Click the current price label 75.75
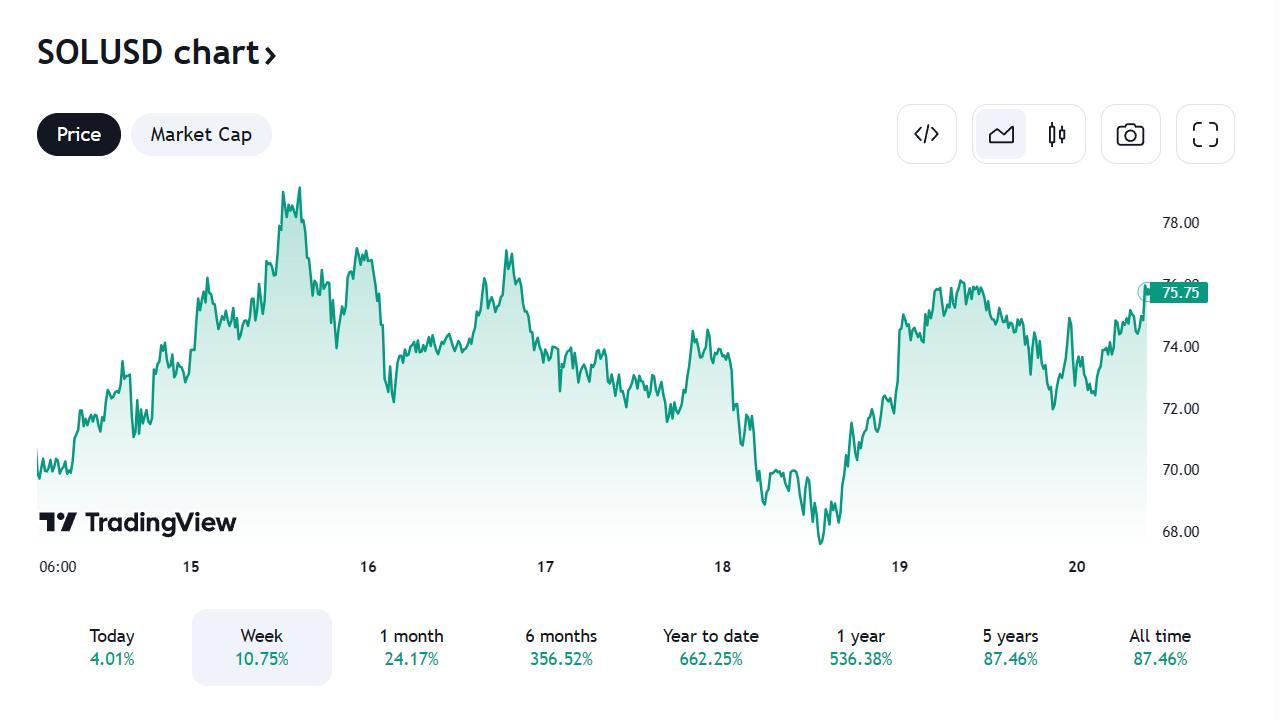 (1180, 293)
